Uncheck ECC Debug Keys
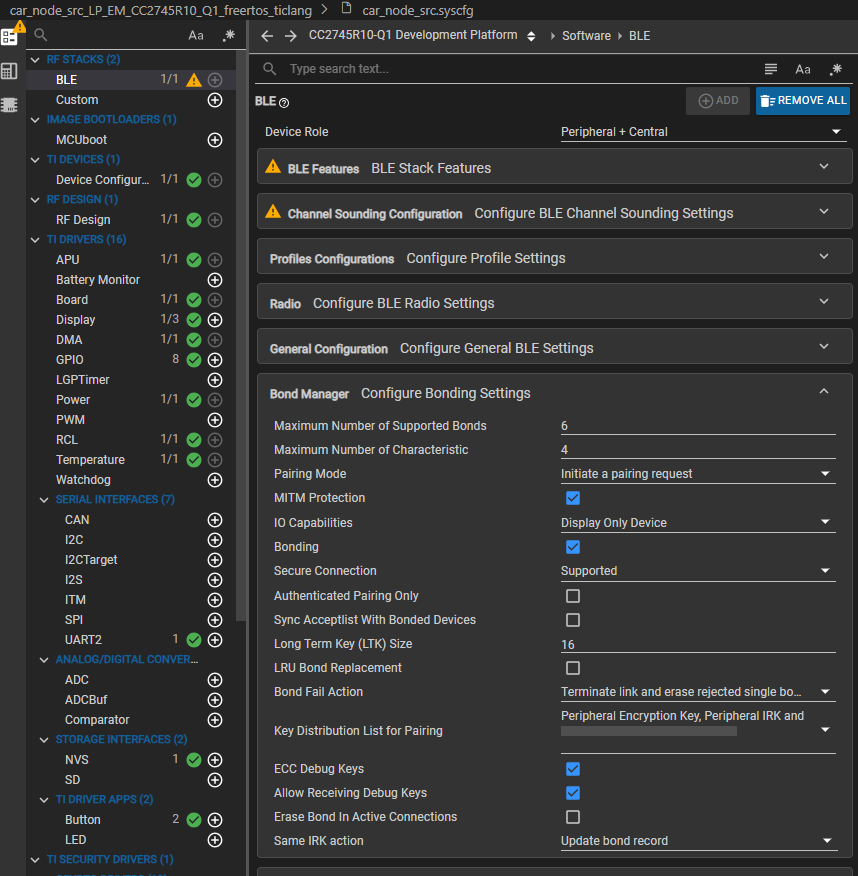 [x=573, y=769]
